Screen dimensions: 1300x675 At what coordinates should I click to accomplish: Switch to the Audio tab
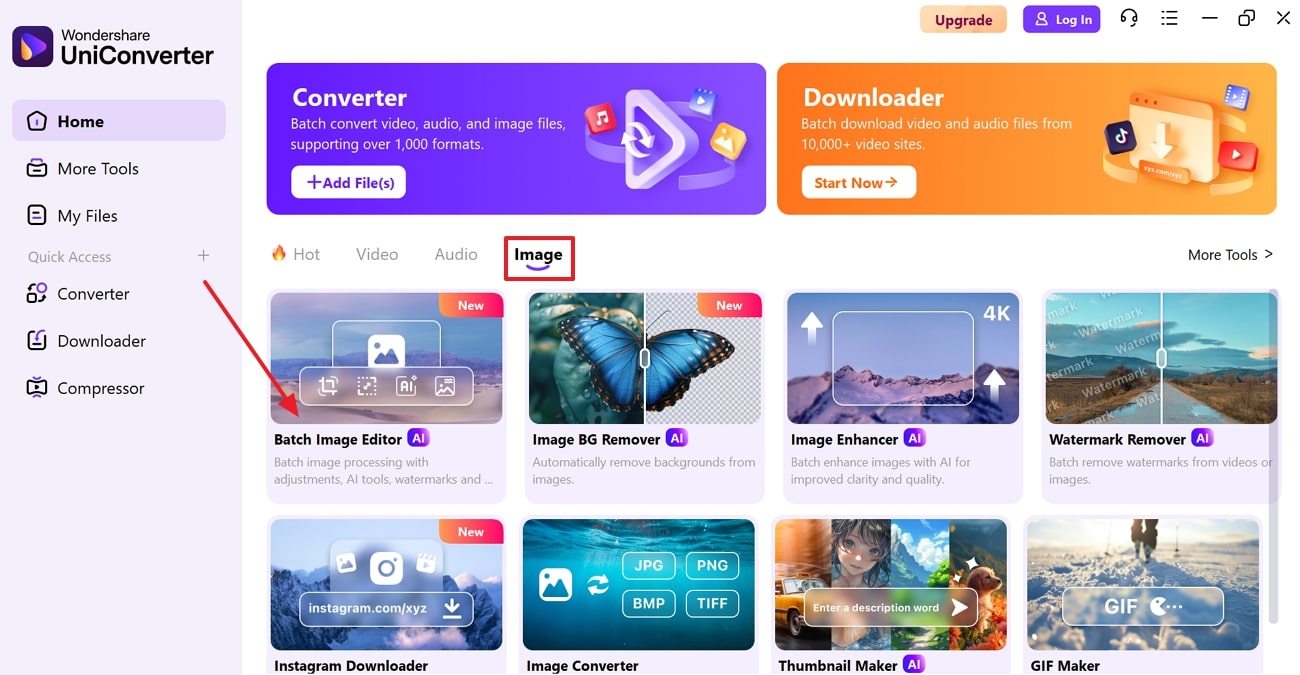(x=456, y=254)
